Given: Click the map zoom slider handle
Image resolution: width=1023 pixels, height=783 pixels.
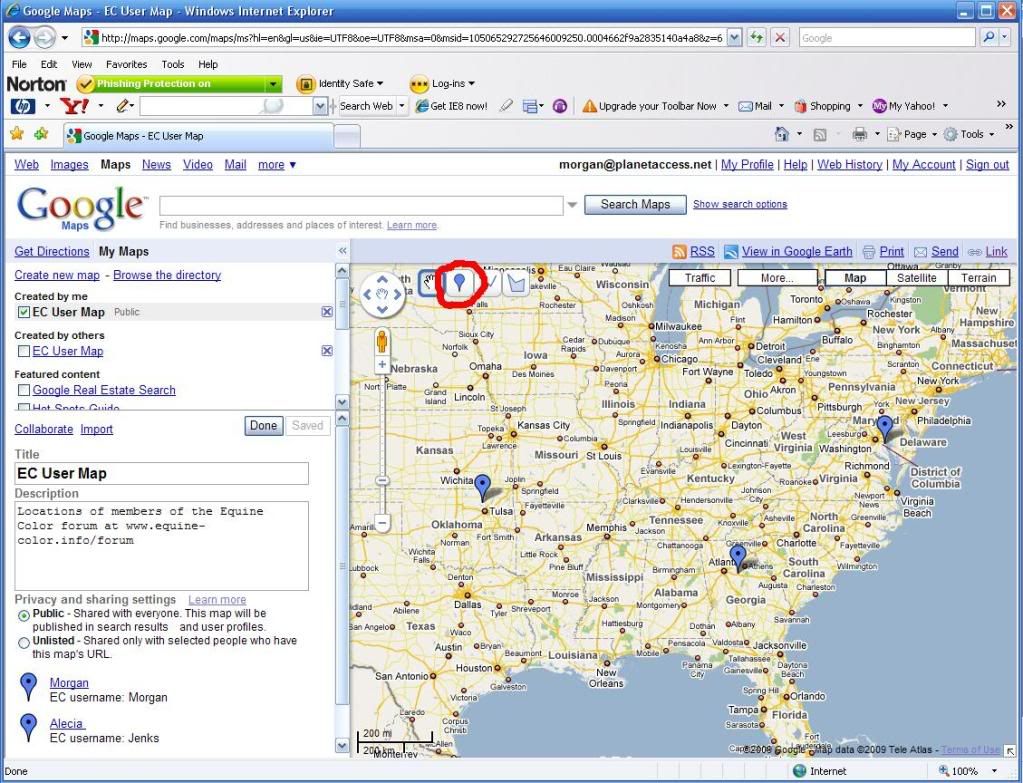Looking at the screenshot, I should pos(382,481).
